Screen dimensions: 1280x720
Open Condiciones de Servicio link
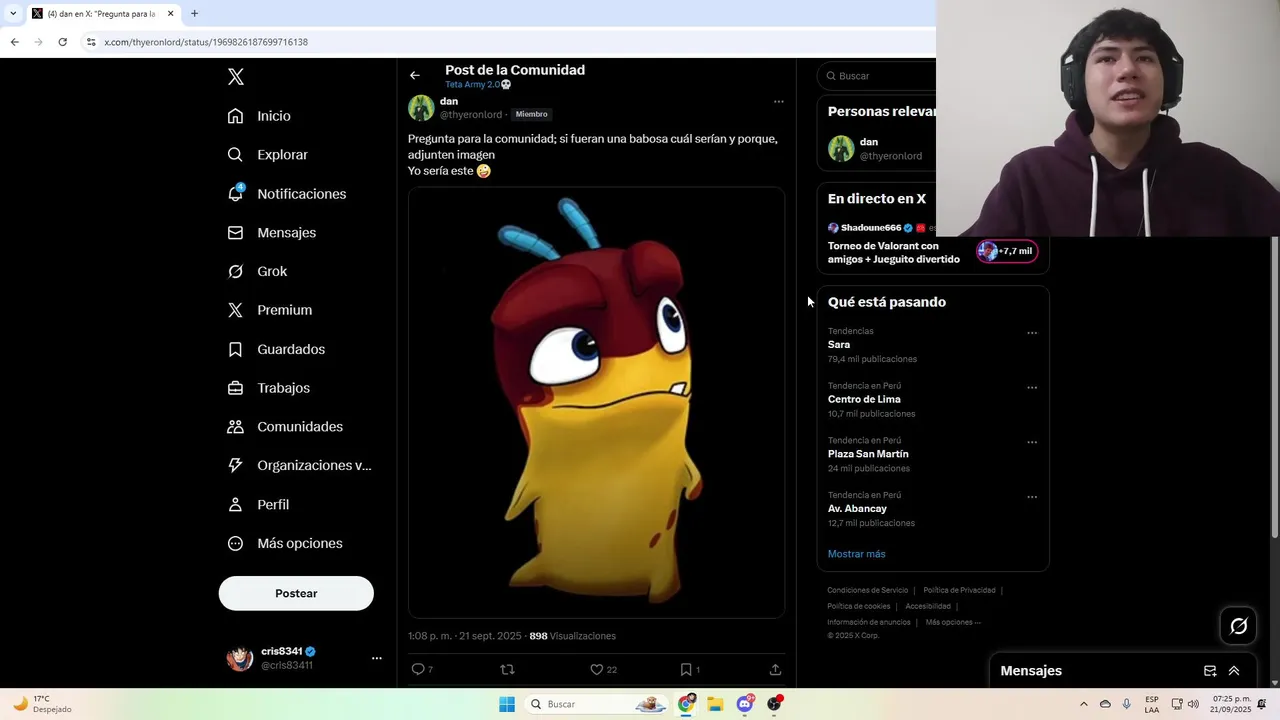(867, 590)
